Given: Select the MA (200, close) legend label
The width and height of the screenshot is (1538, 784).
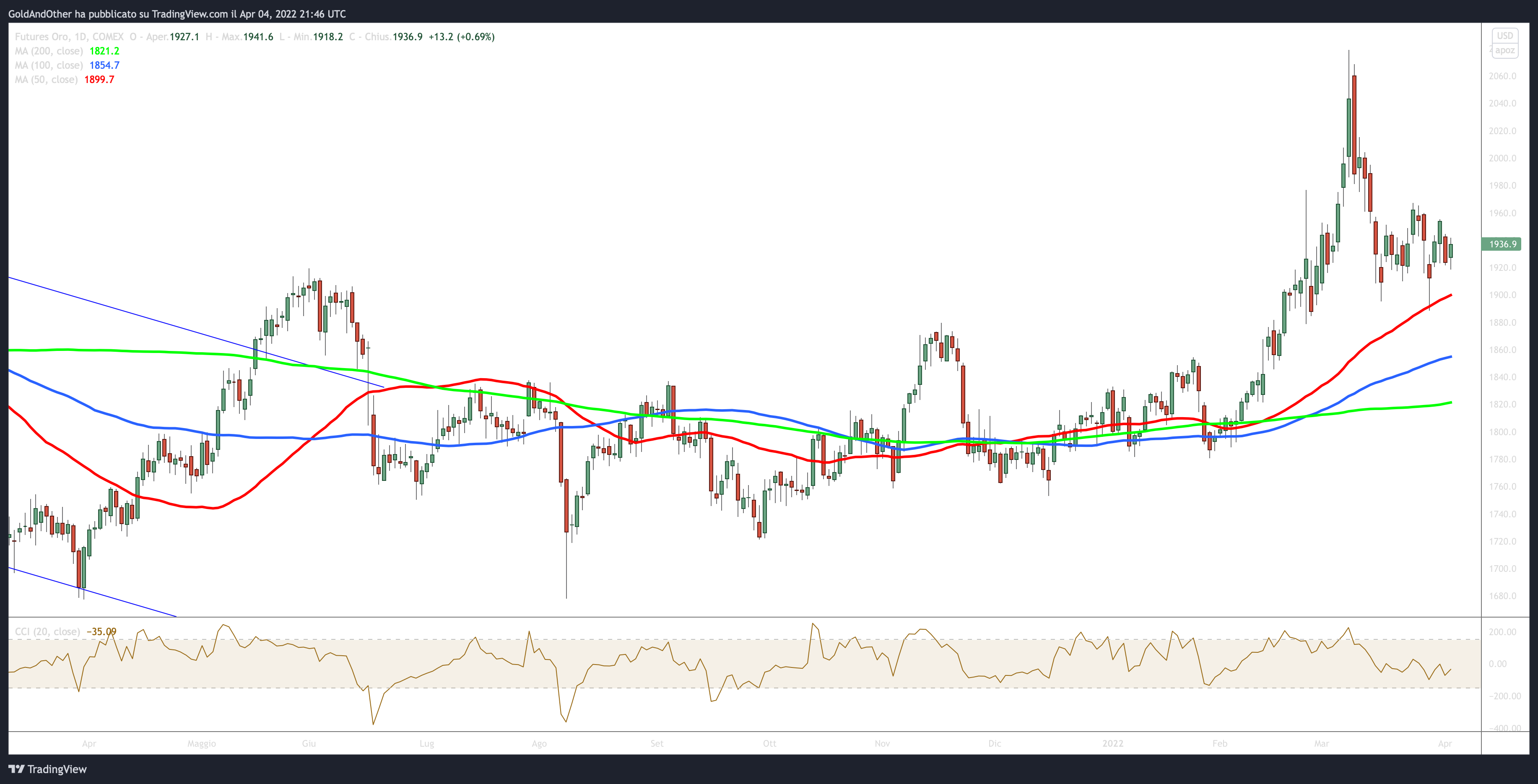Looking at the screenshot, I should point(49,51).
